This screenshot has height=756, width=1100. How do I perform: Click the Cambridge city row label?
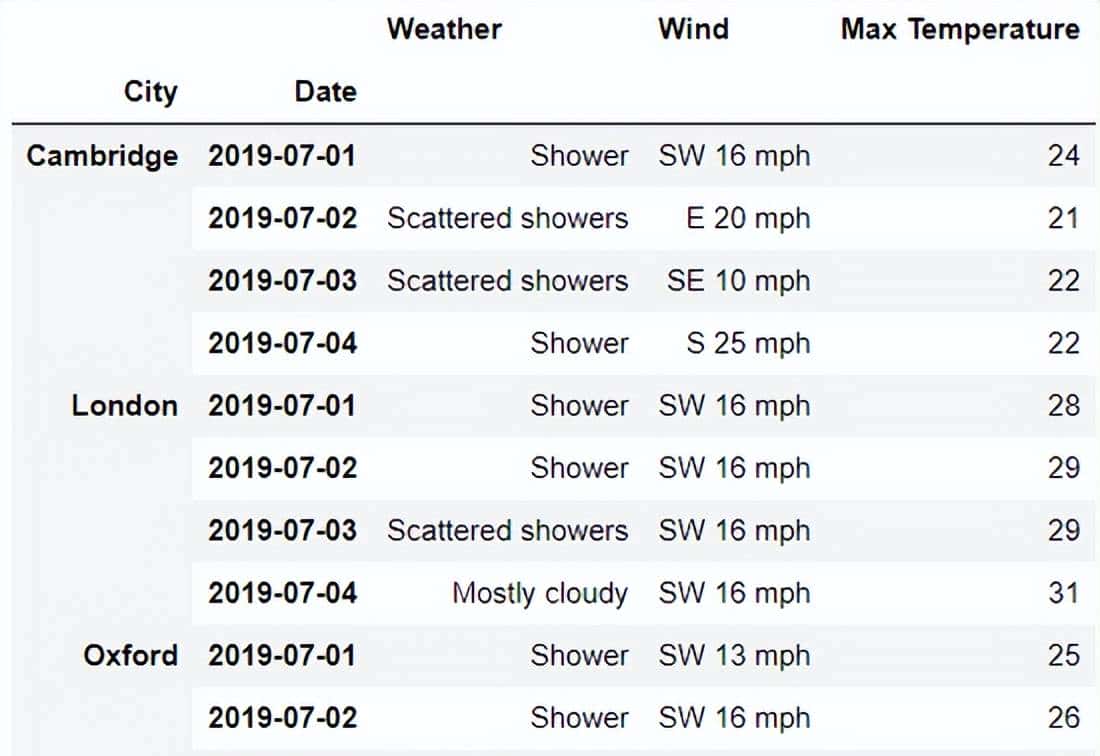click(x=103, y=156)
